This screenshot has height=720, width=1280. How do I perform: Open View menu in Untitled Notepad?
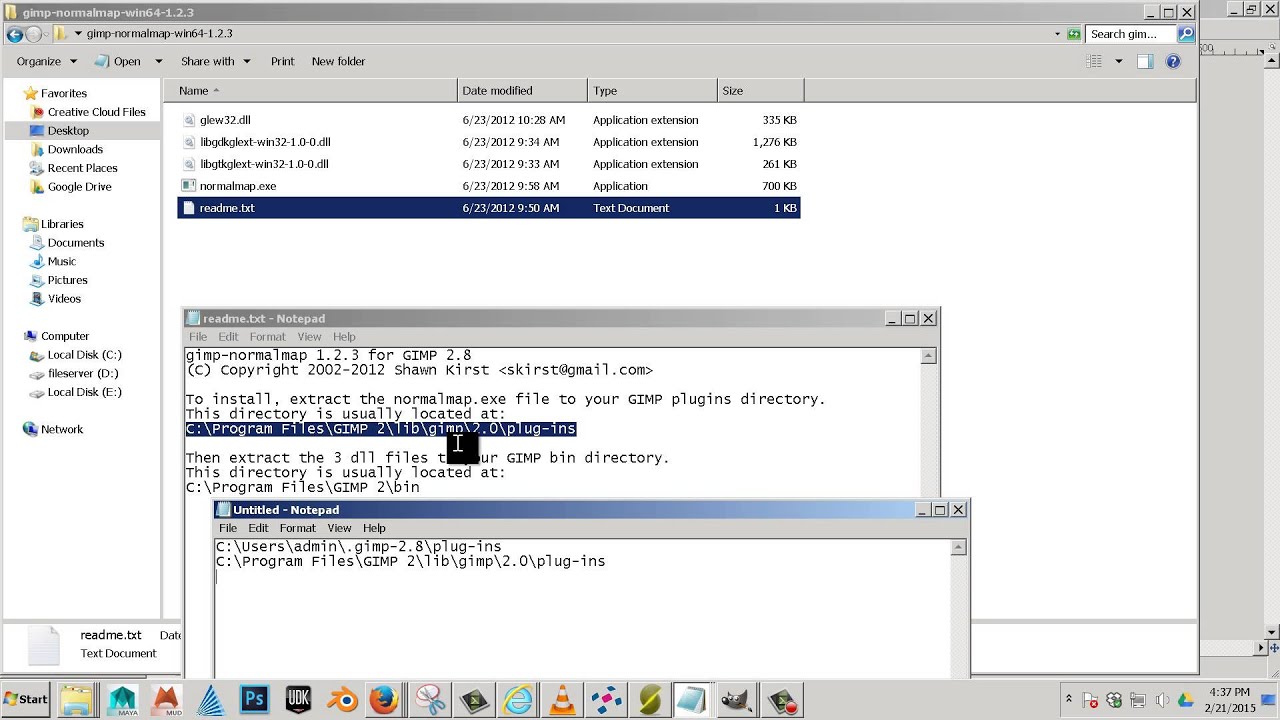pyautogui.click(x=339, y=528)
